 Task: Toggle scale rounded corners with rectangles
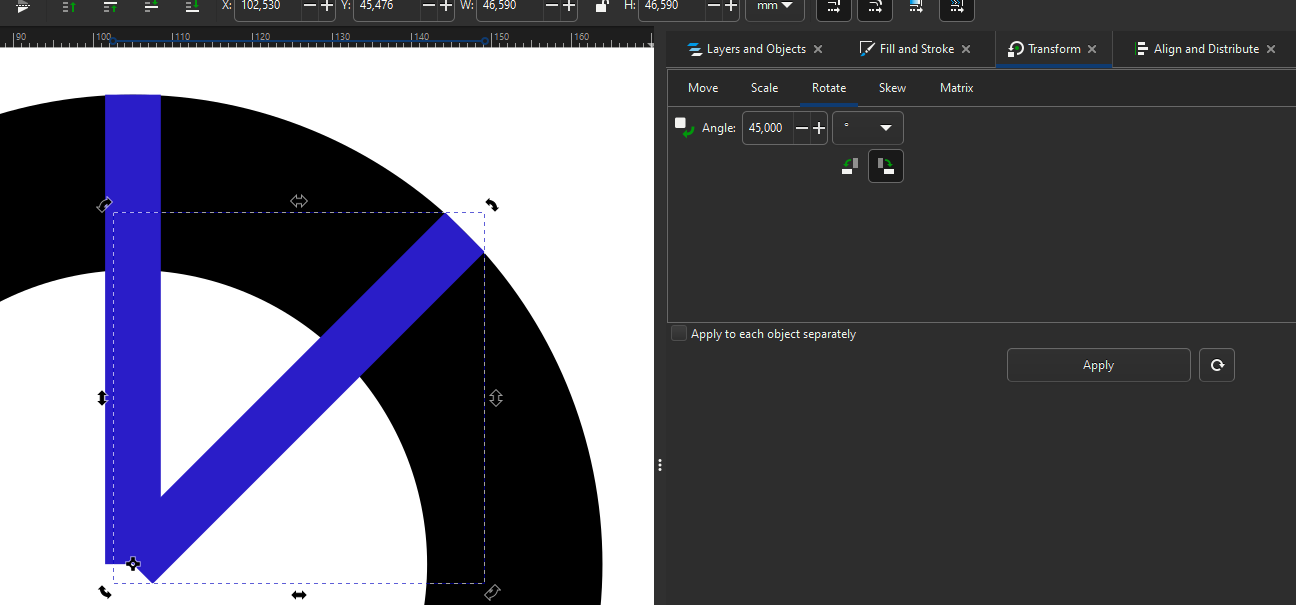(x=875, y=7)
